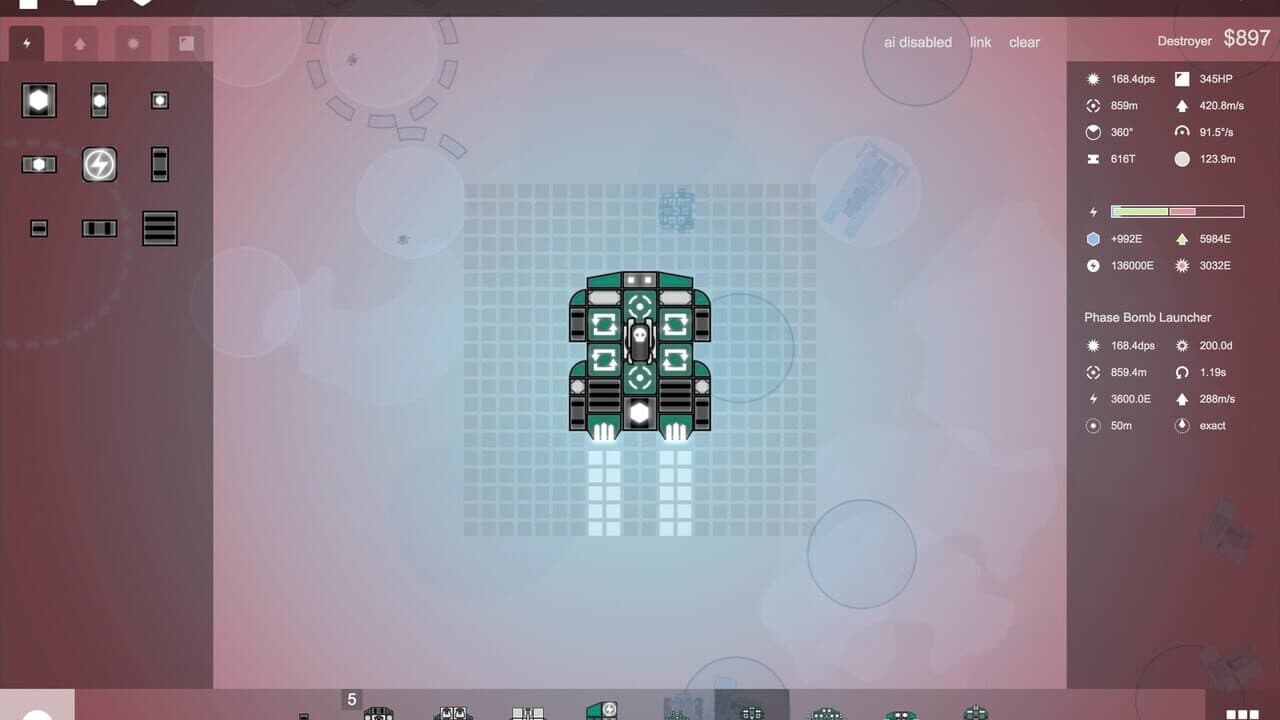Screen dimensions: 1280x720
Task: Click the upper-left side battery on the ship's edge
Action: point(578,324)
